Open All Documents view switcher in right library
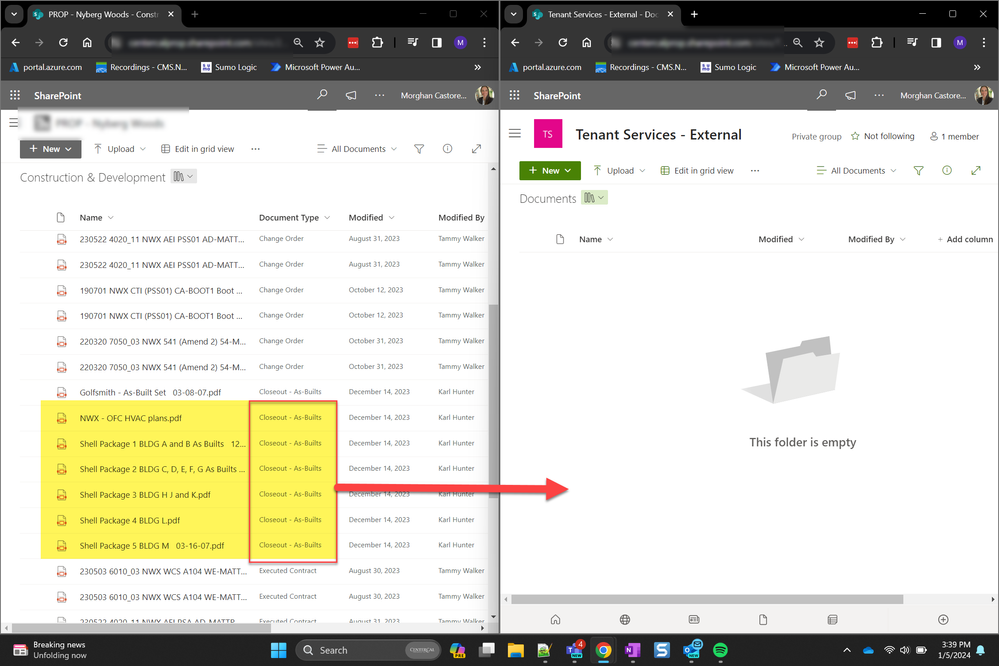The image size is (999, 666). (857, 170)
